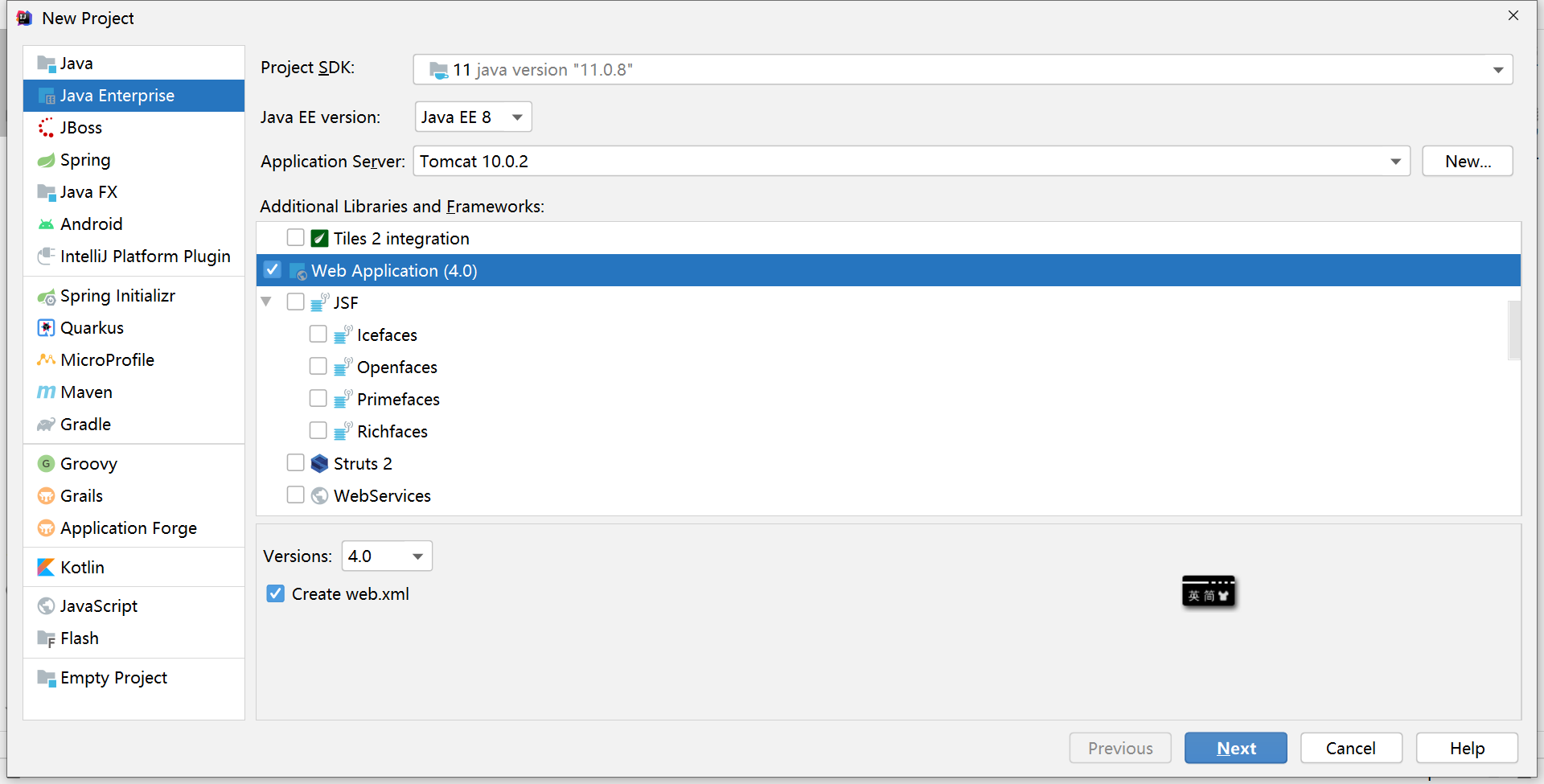Click the Richfaces framework icon
The width and height of the screenshot is (1544, 784).
pyautogui.click(x=343, y=431)
